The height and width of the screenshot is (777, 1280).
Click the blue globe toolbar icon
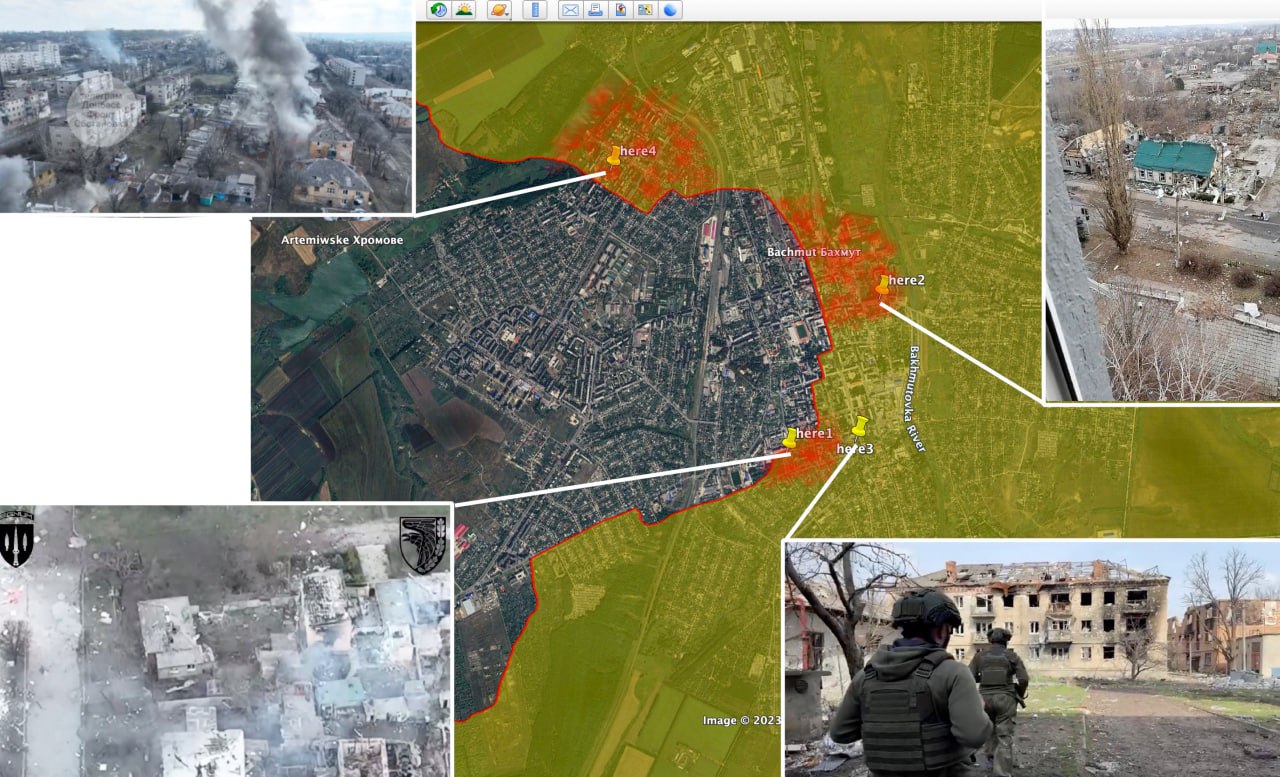click(670, 10)
